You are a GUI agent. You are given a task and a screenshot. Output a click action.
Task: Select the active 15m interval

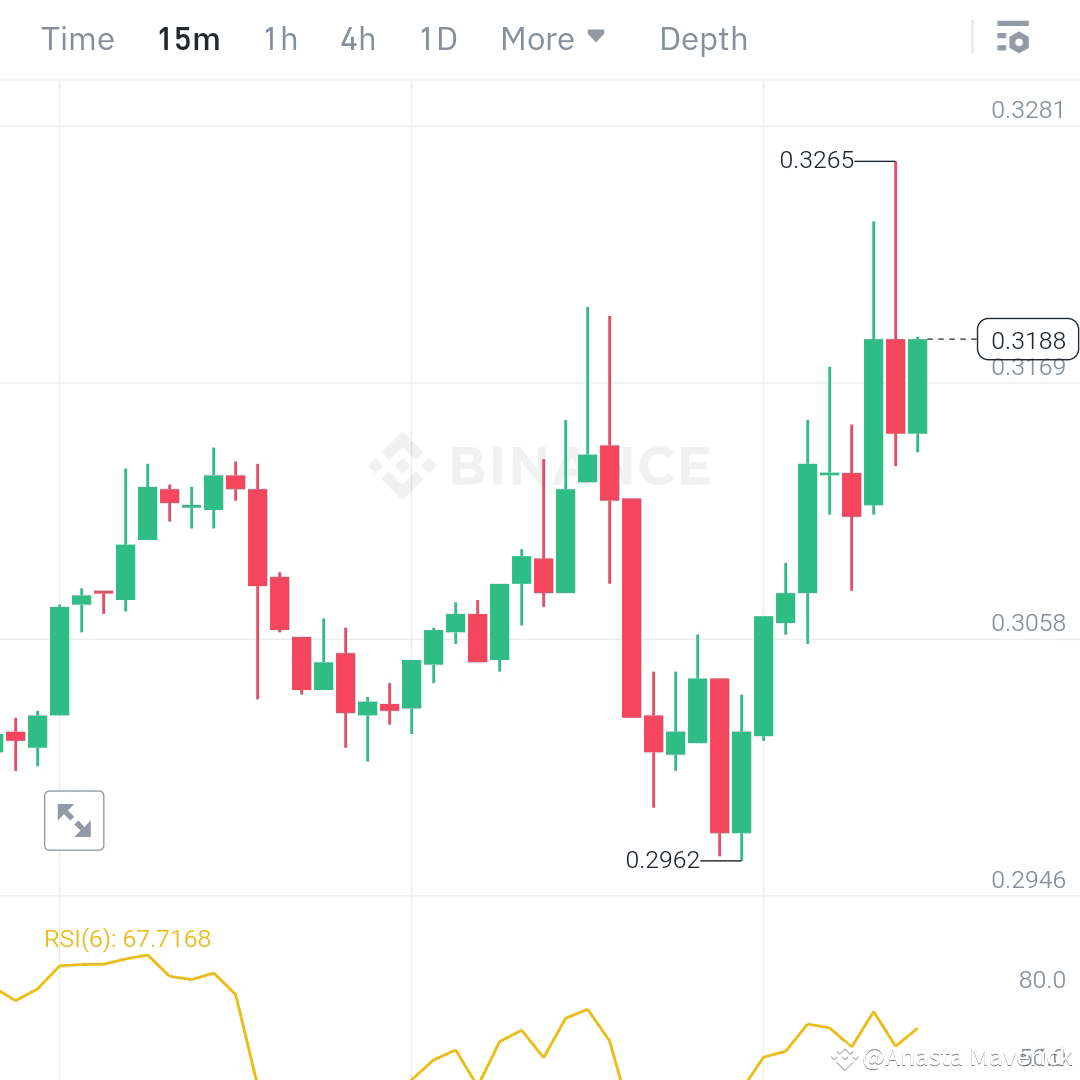(188, 38)
